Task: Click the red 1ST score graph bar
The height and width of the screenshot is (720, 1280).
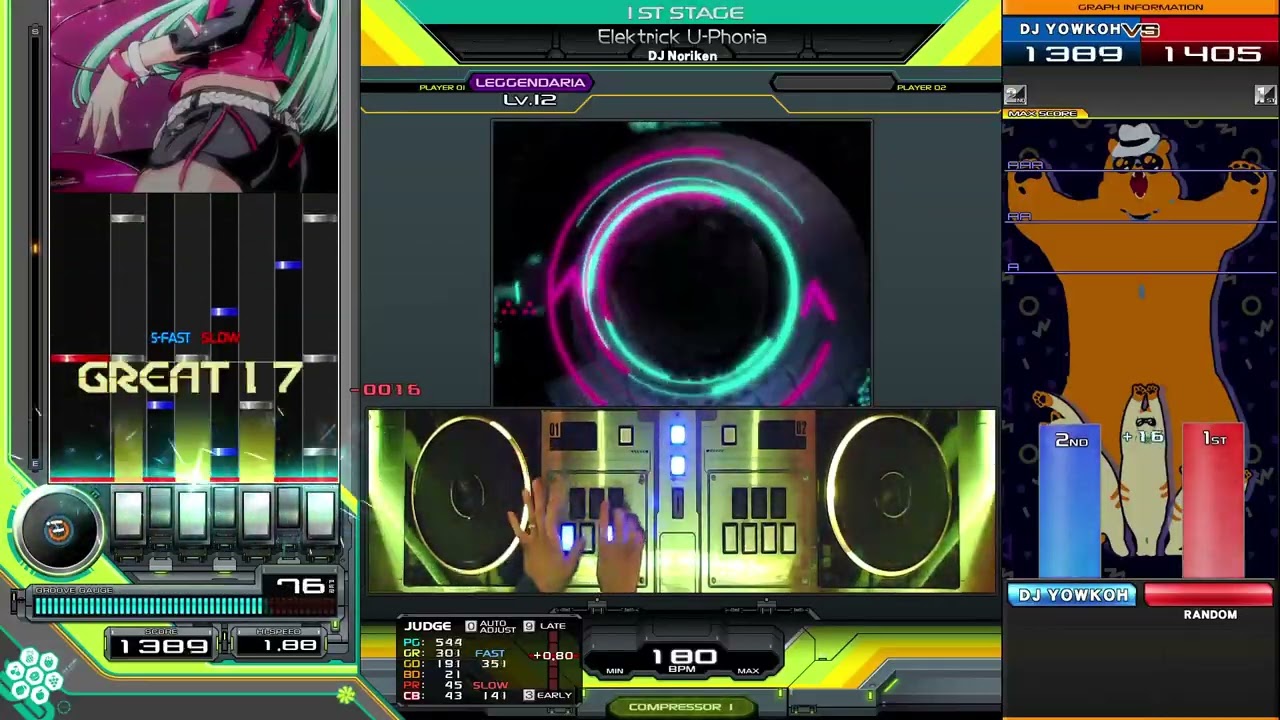Action: [x=1214, y=500]
